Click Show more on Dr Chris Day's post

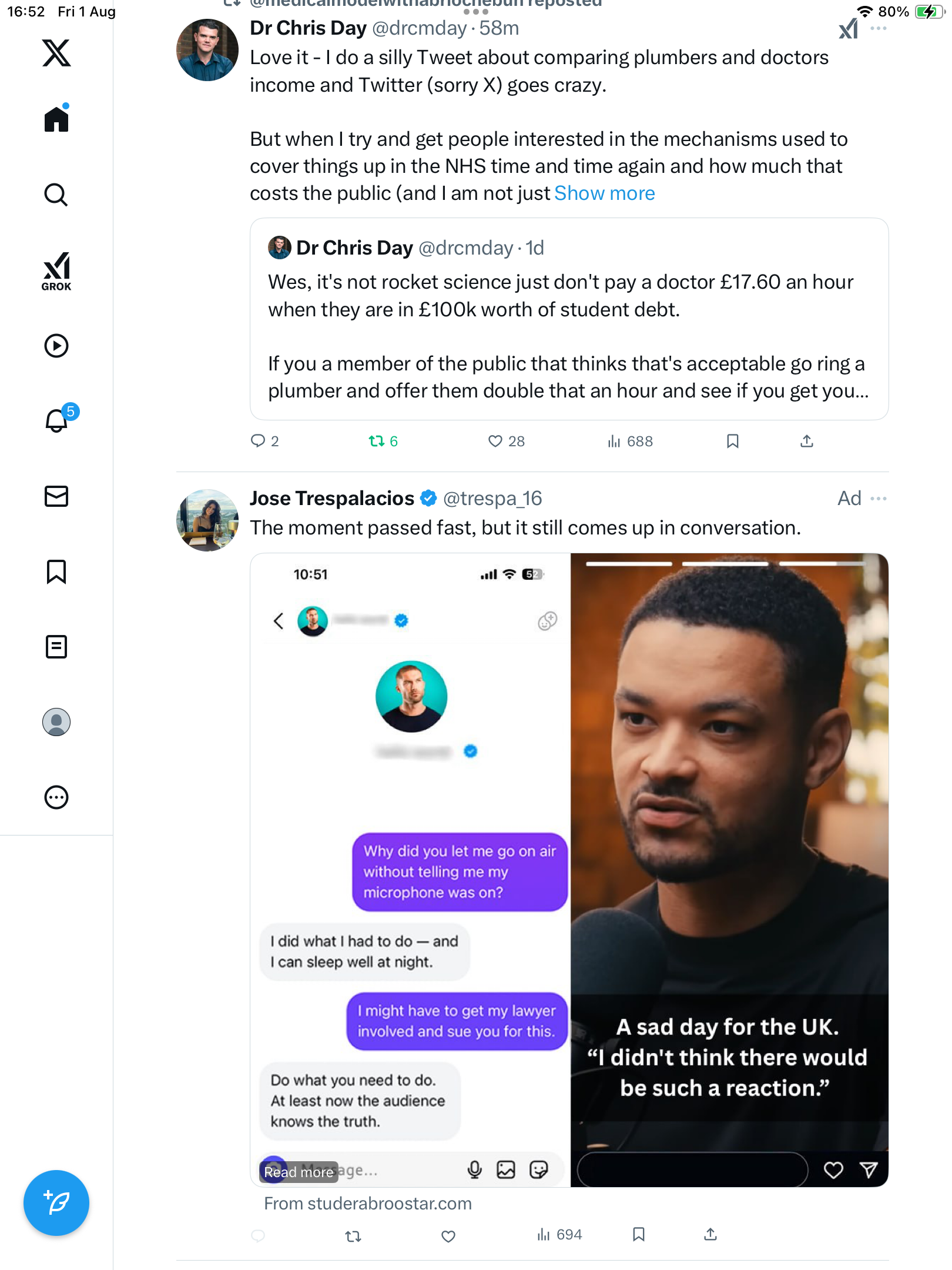point(604,193)
